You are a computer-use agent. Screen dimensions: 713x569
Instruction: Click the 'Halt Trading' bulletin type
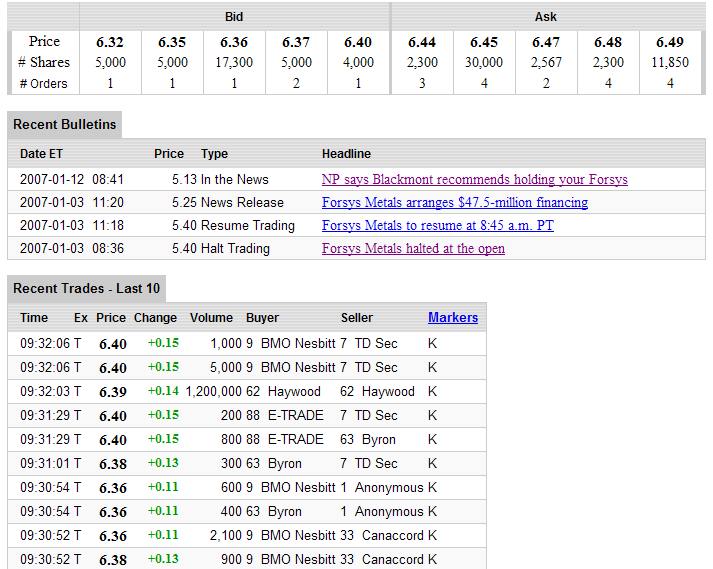coord(236,249)
